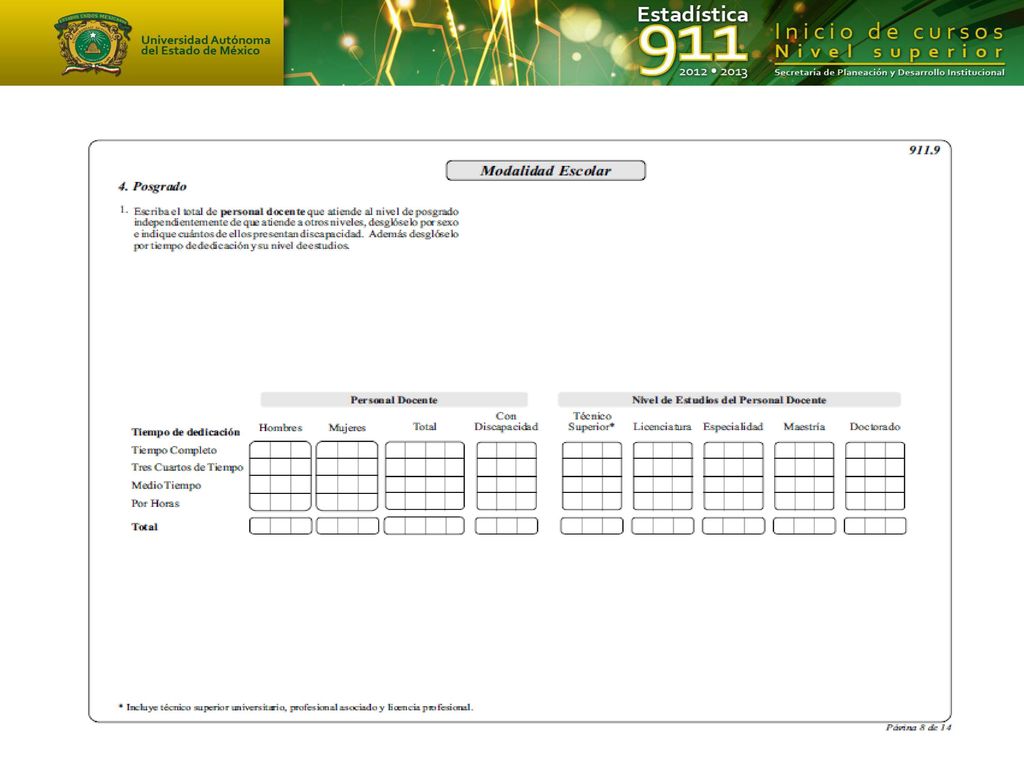
Task: Click the 'Tiempo de dedicación' label
Action: point(185,432)
